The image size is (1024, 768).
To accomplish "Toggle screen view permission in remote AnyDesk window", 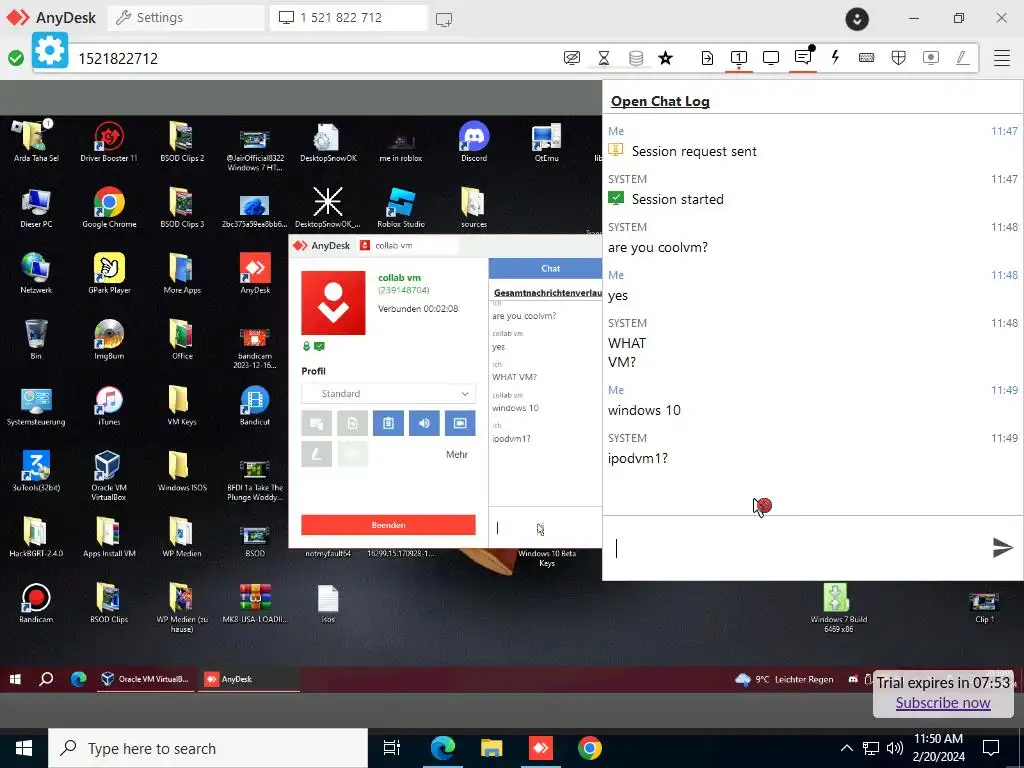I will [x=460, y=423].
